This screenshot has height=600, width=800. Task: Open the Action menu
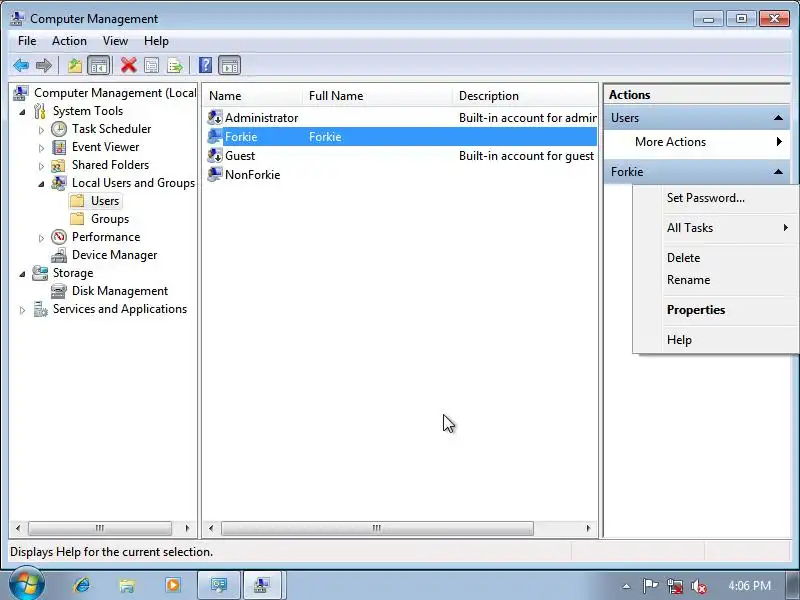[69, 41]
